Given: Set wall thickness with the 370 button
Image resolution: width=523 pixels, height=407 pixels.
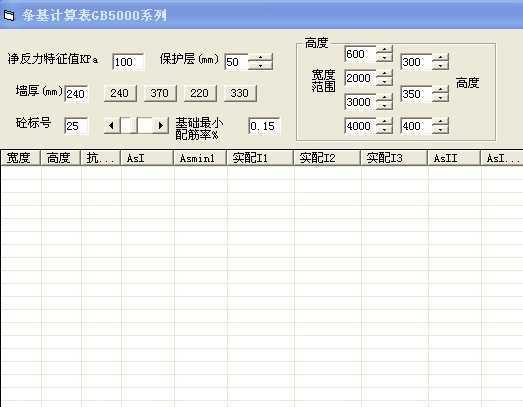Looking at the screenshot, I should coord(160,93).
